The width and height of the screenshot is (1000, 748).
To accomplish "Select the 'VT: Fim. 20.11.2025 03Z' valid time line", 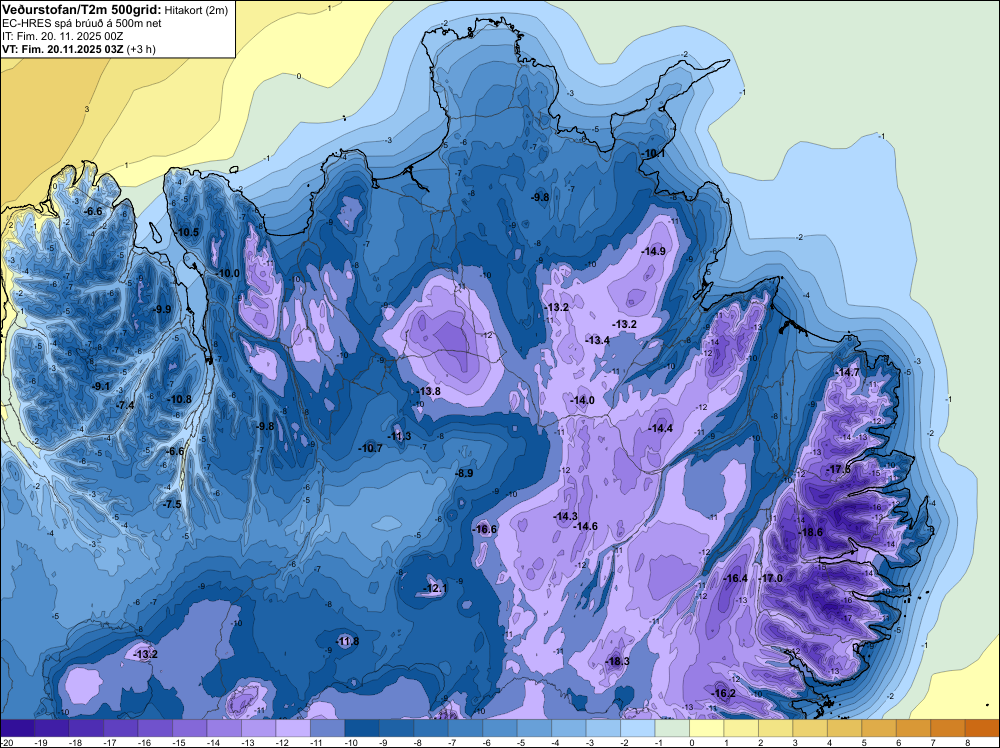I will (63, 48).
